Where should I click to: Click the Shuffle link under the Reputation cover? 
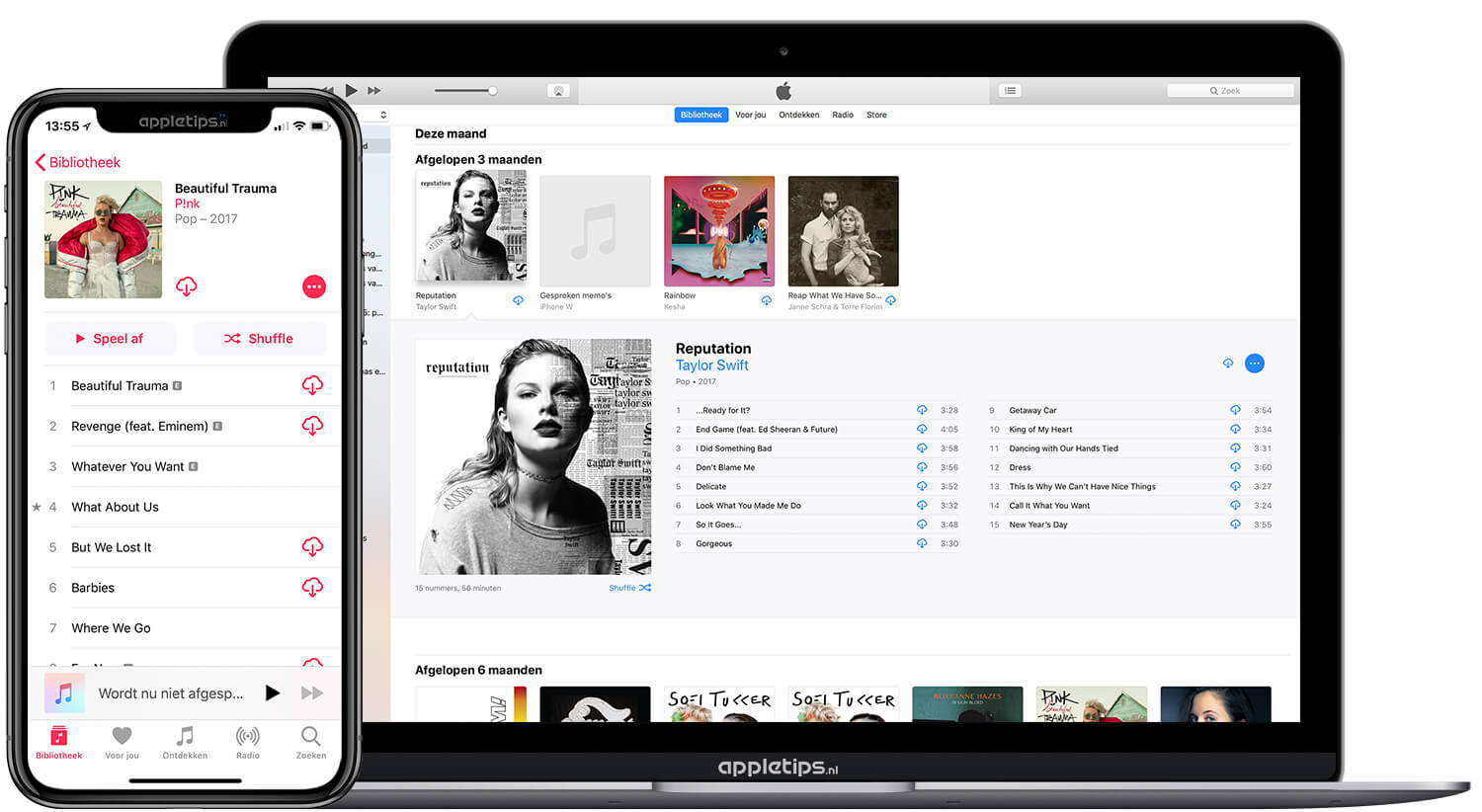pos(629,588)
